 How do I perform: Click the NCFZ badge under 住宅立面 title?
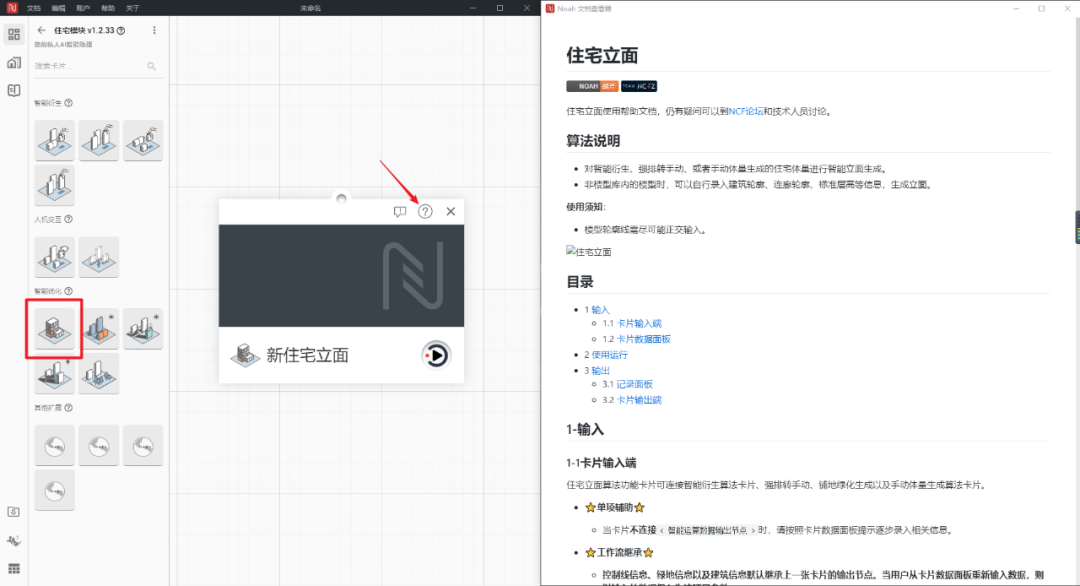pos(638,86)
